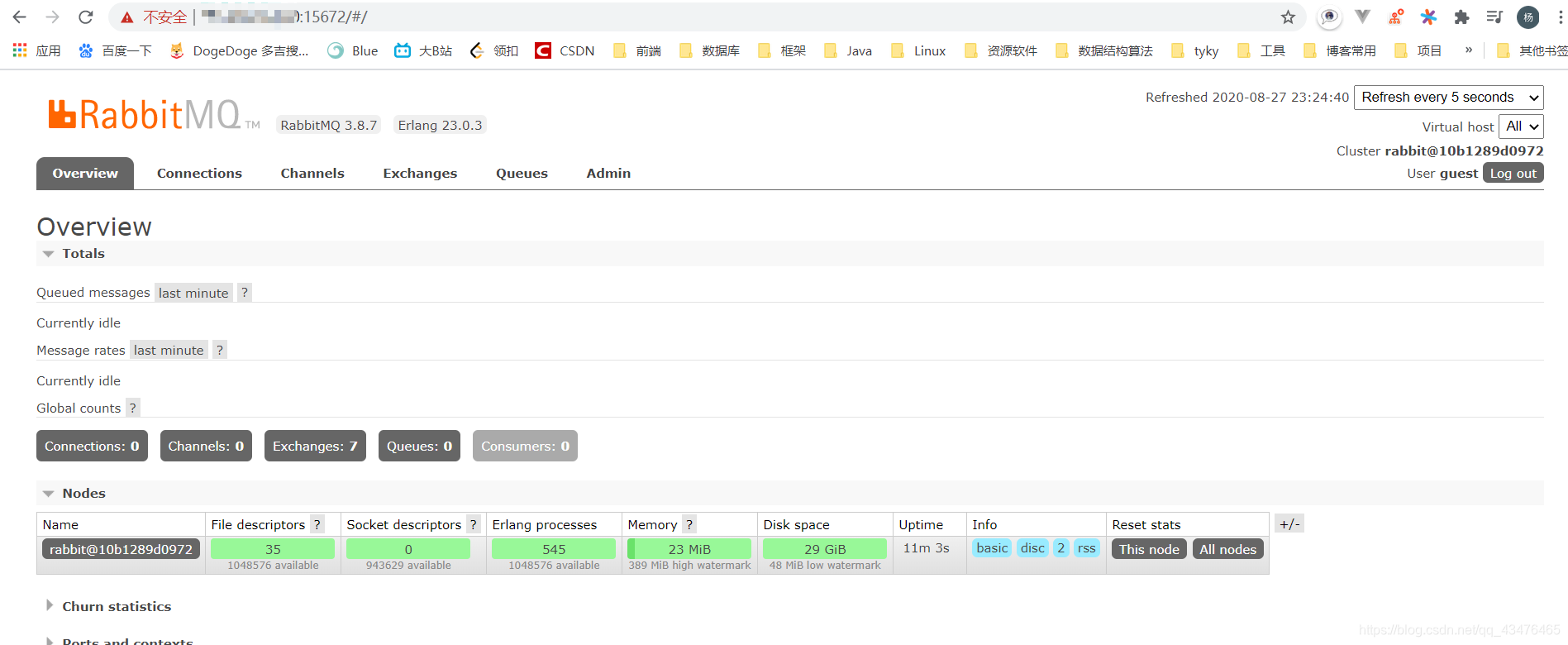Open the Chrome three-dot menu
The image size is (1568, 645).
point(1560,17)
